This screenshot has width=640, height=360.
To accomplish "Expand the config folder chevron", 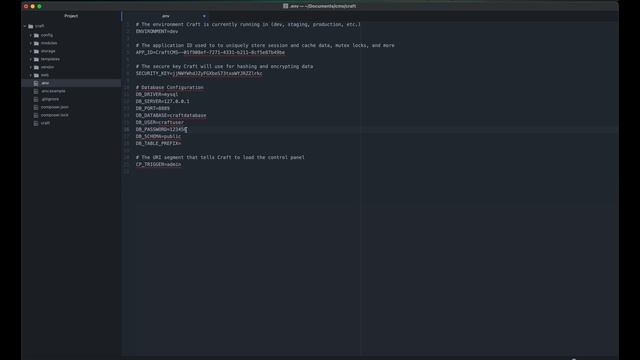I will coord(31,35).
